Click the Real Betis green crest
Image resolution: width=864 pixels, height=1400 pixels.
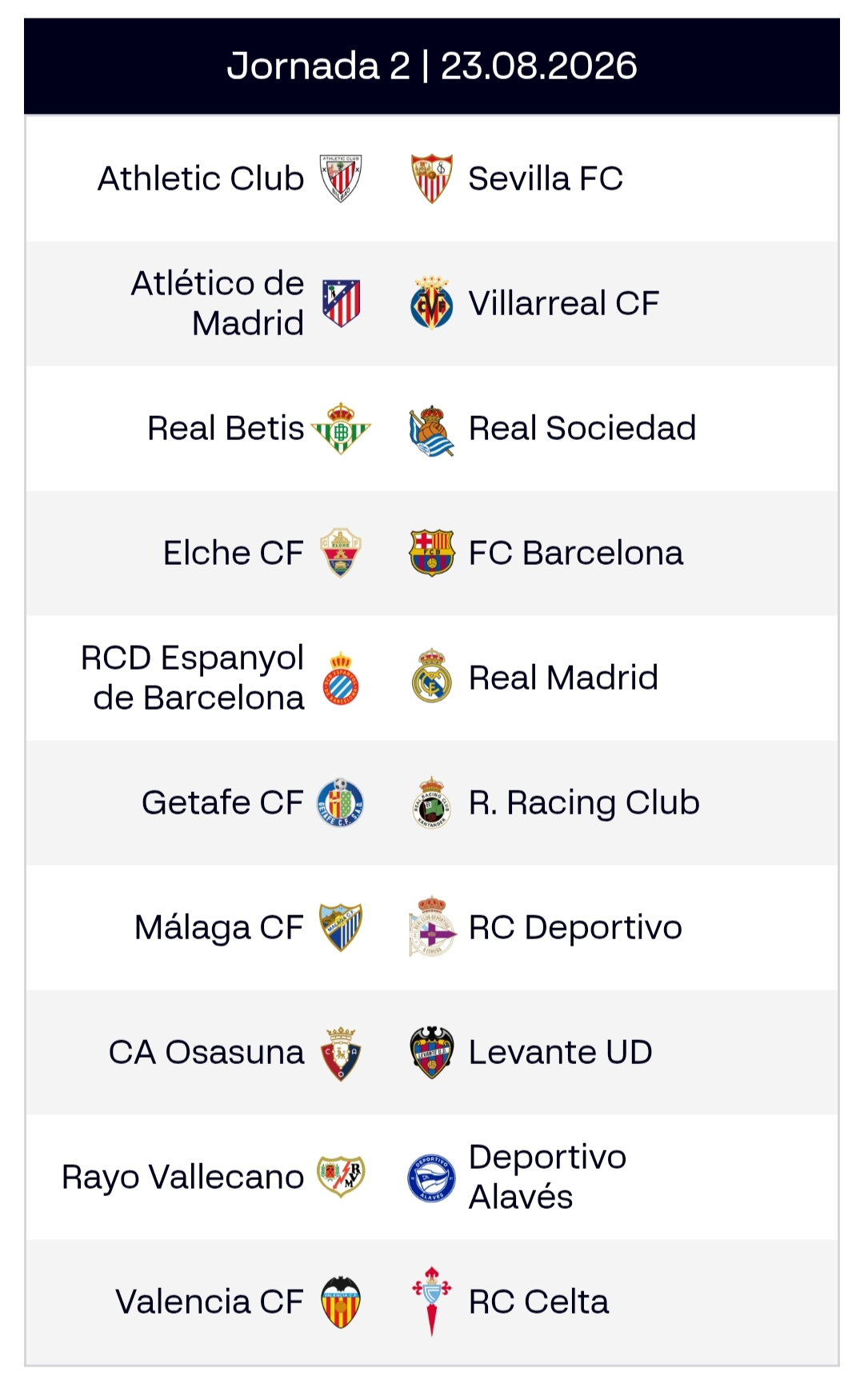[341, 428]
